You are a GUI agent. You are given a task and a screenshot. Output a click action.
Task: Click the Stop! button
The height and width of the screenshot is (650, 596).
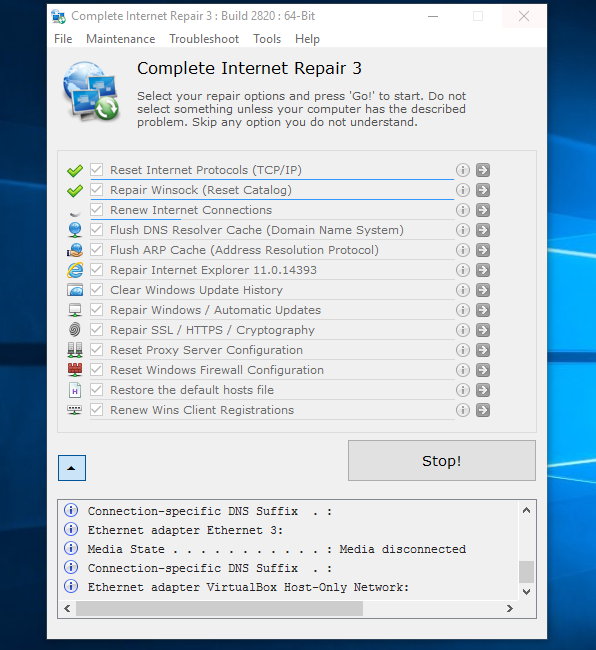(x=442, y=461)
